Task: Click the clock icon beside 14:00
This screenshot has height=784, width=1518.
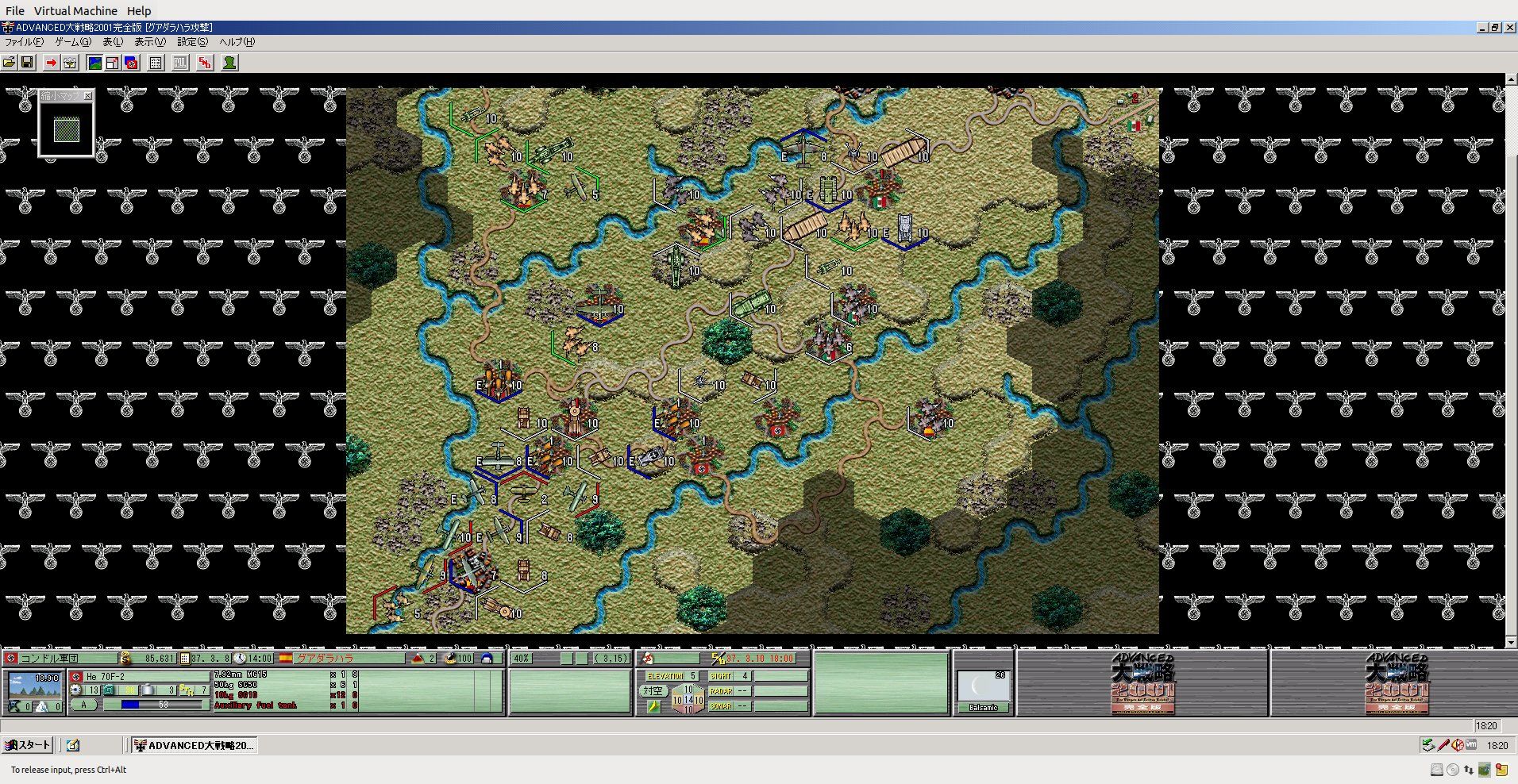Action: coord(240,659)
